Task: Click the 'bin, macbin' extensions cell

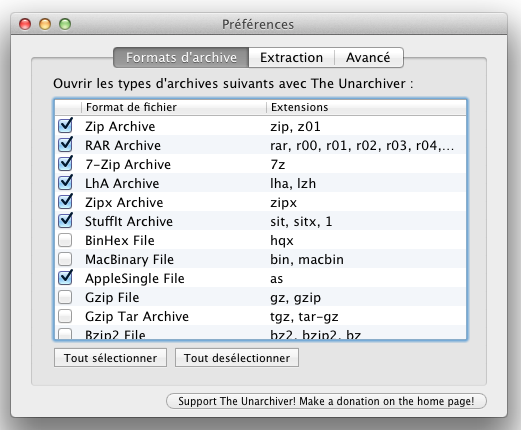Action: coord(307,260)
